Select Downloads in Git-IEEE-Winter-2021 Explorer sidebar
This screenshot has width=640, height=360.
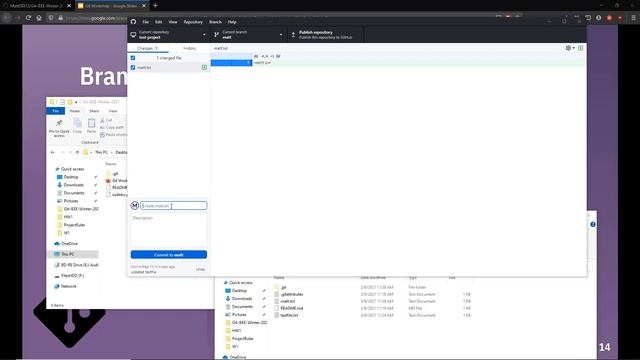(73, 185)
